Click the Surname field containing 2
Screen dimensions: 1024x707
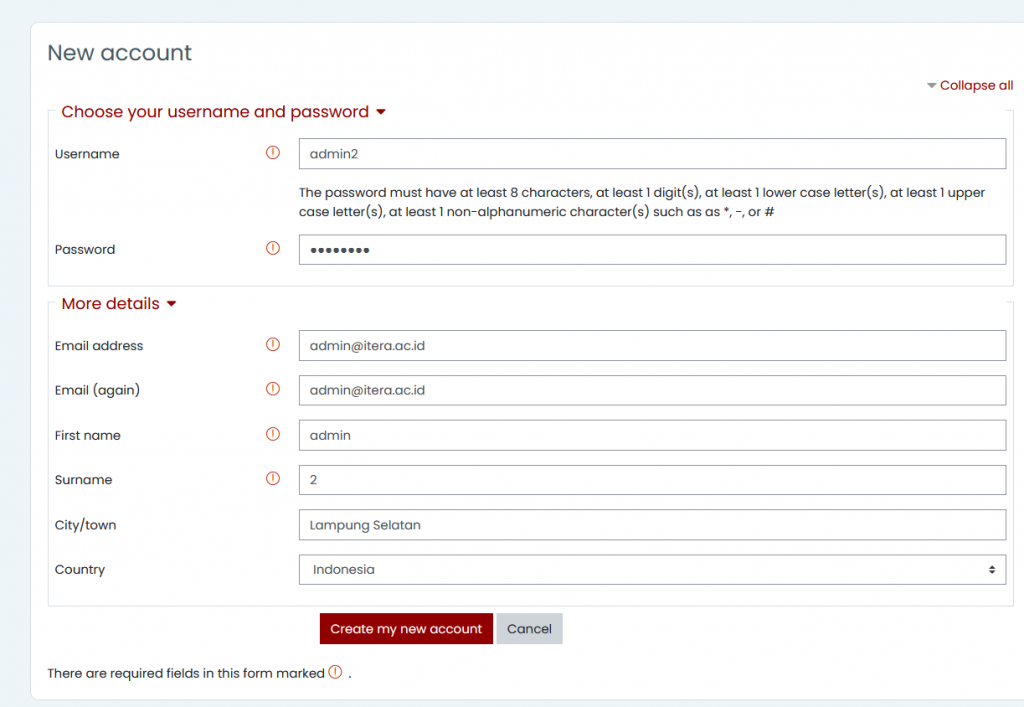652,480
